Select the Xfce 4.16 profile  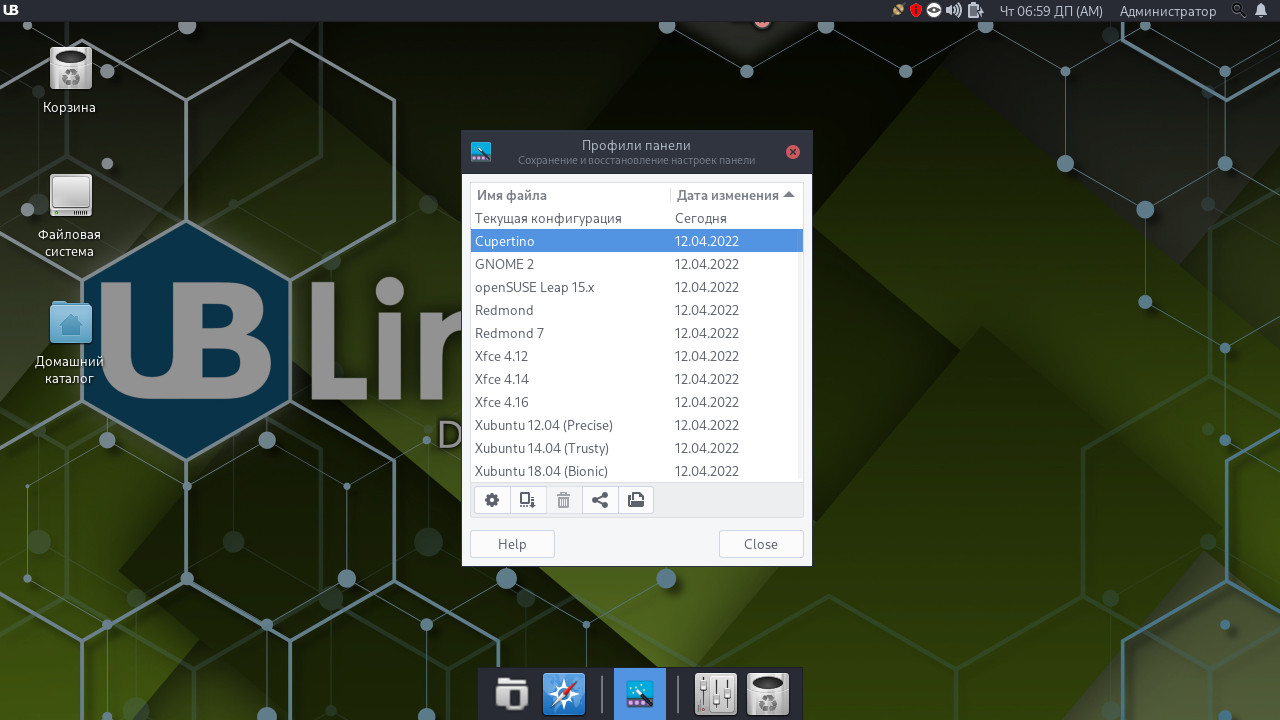point(637,402)
